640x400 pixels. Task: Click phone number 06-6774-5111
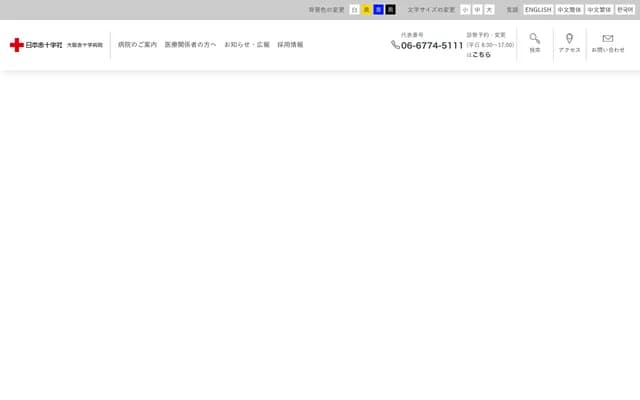click(x=432, y=45)
